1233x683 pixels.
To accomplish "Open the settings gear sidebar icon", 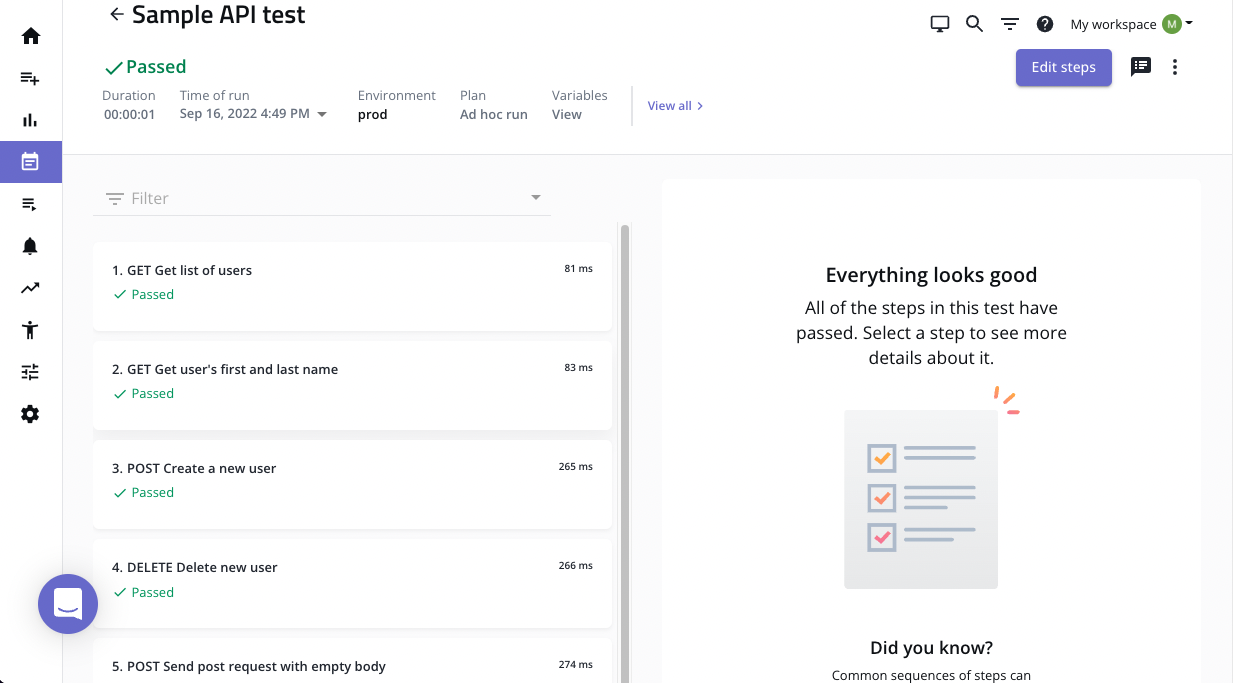I will (x=30, y=414).
